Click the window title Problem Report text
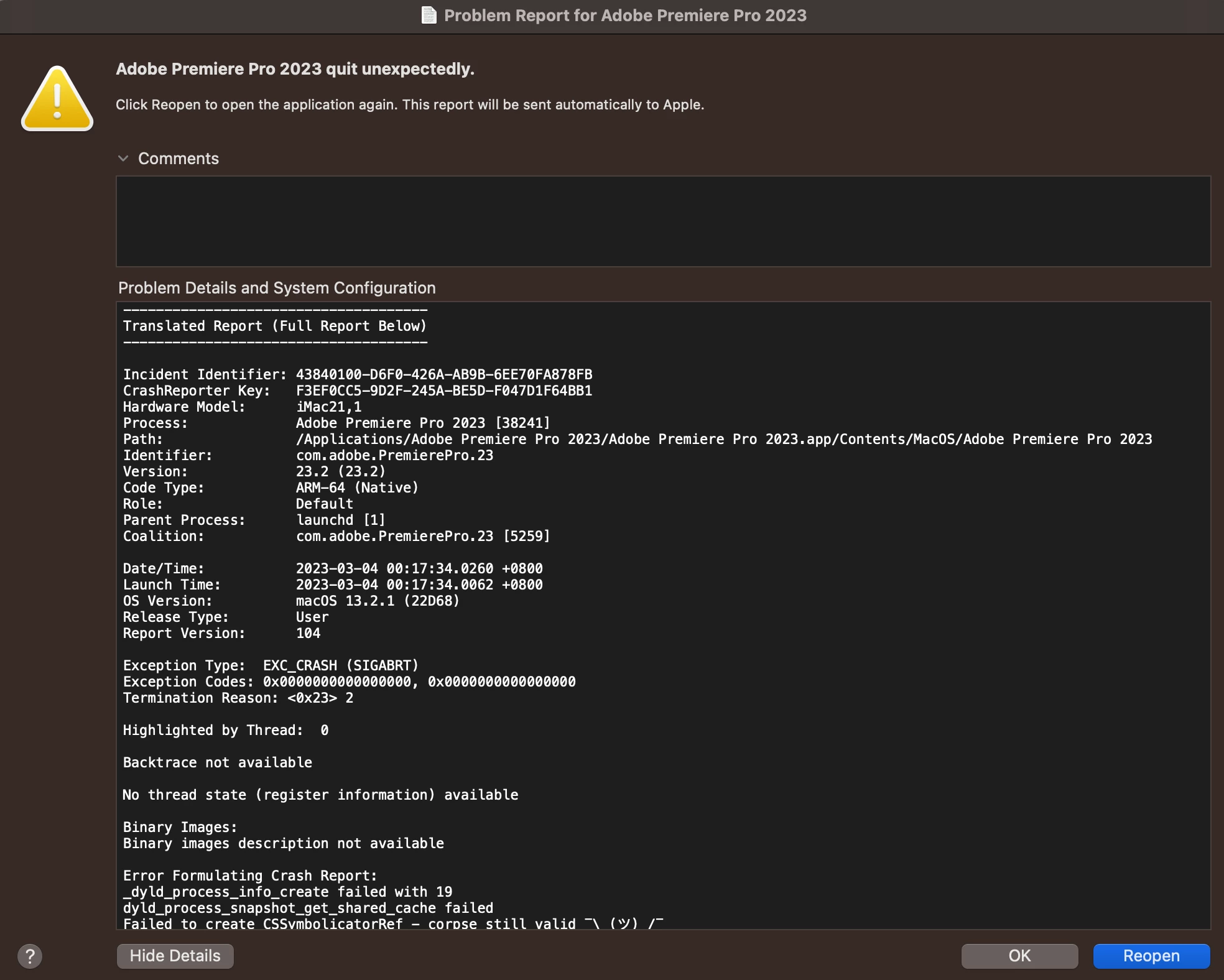This screenshot has width=1224, height=980. click(624, 15)
